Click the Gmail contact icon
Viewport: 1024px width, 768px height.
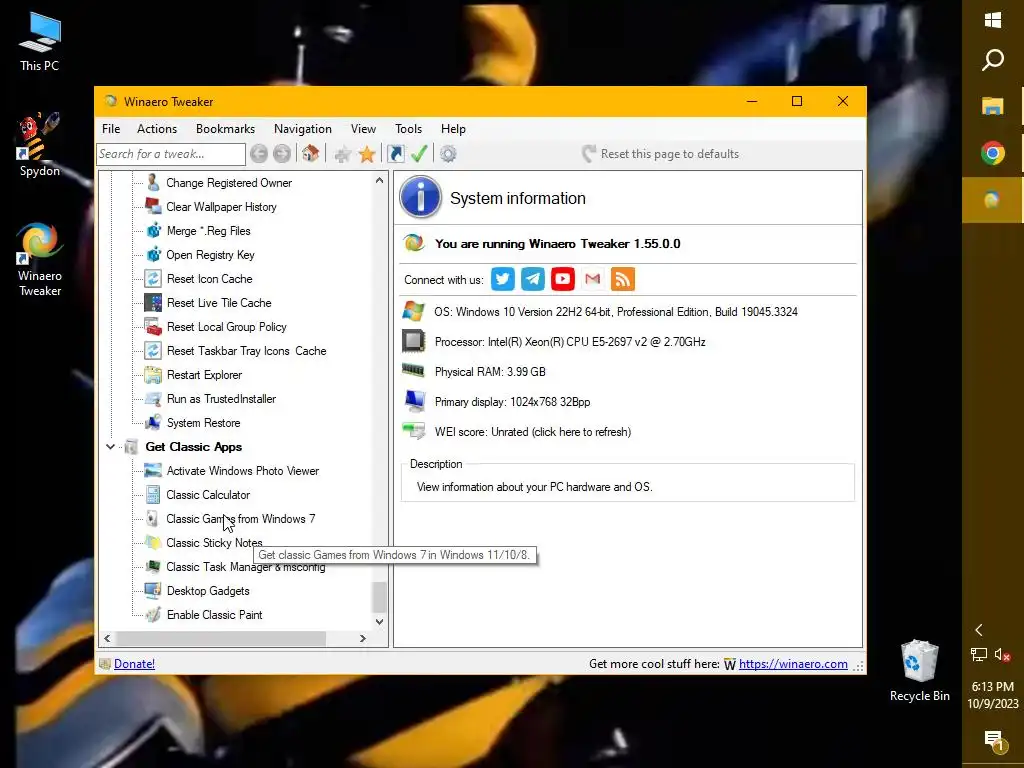tap(592, 280)
